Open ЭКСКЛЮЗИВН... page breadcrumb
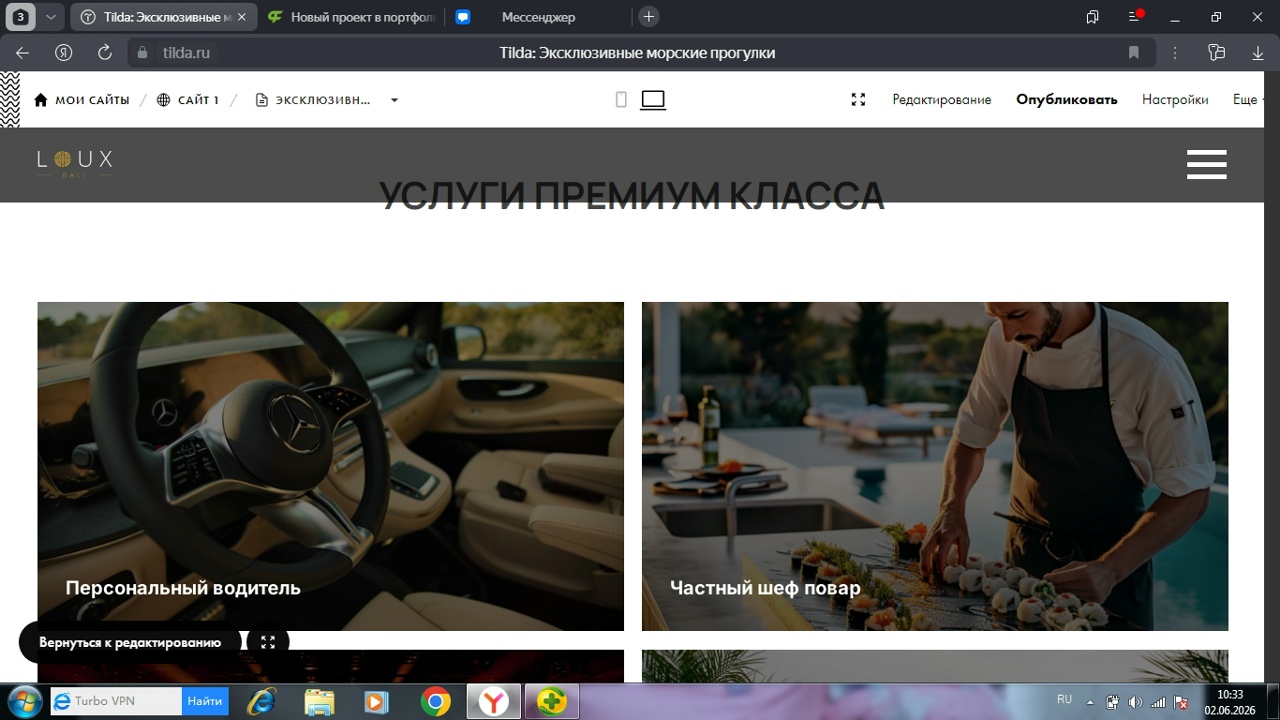 [x=313, y=100]
